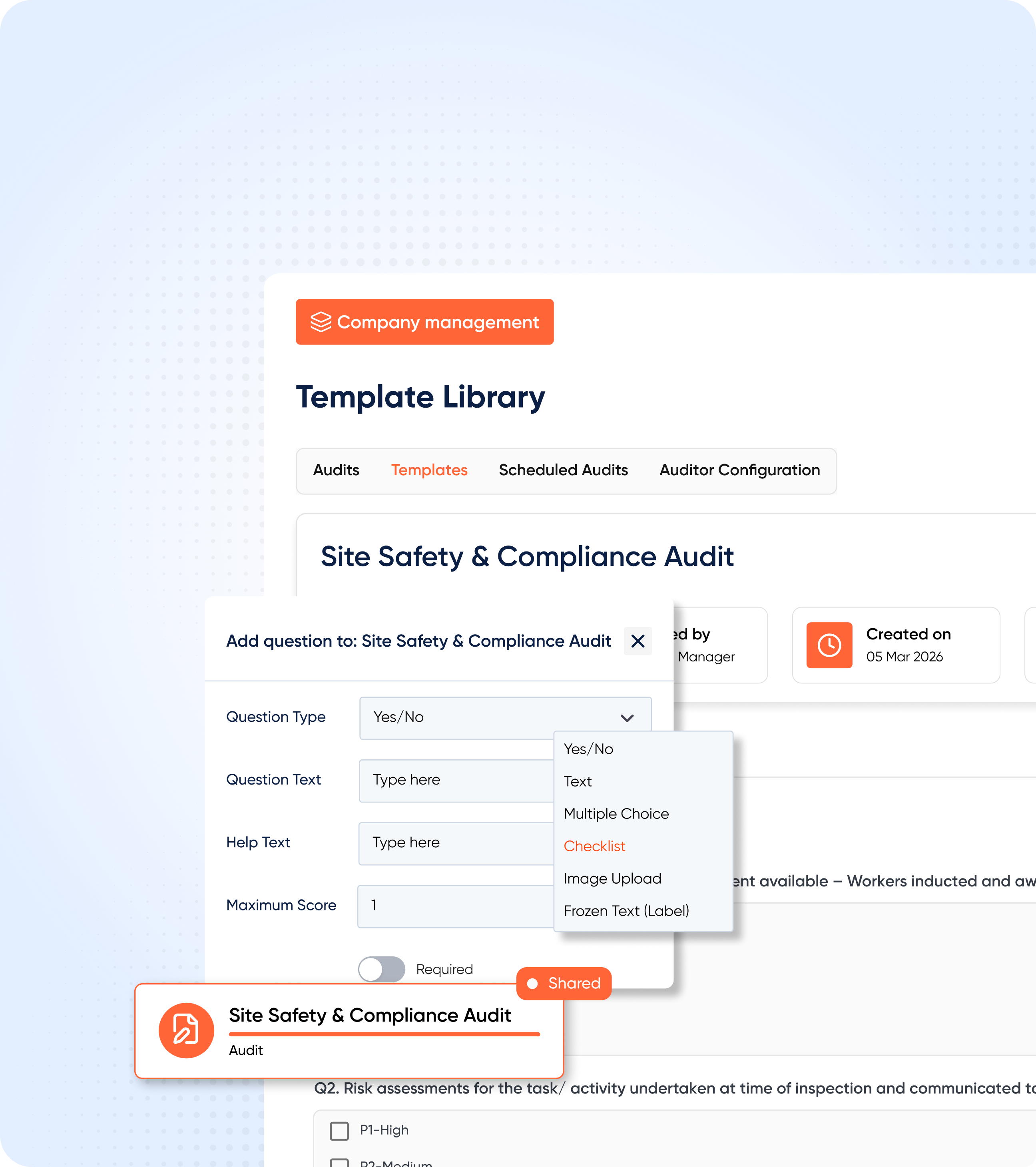
Task: Choose Image Upload question type
Action: (612, 879)
